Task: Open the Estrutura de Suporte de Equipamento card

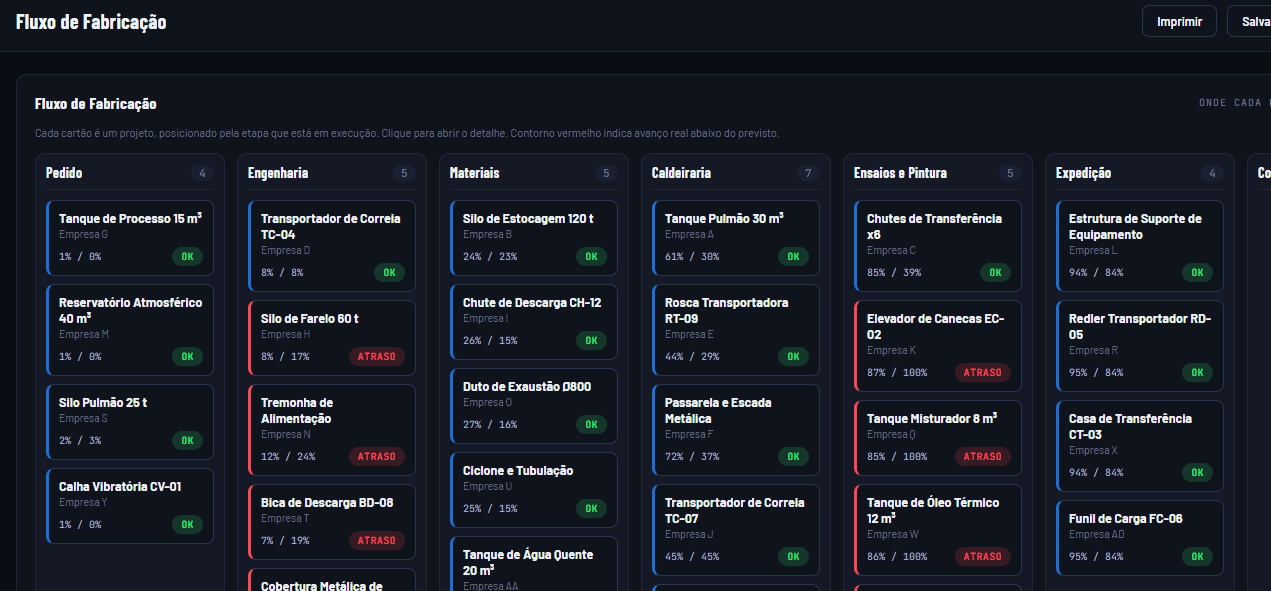Action: click(x=1140, y=246)
